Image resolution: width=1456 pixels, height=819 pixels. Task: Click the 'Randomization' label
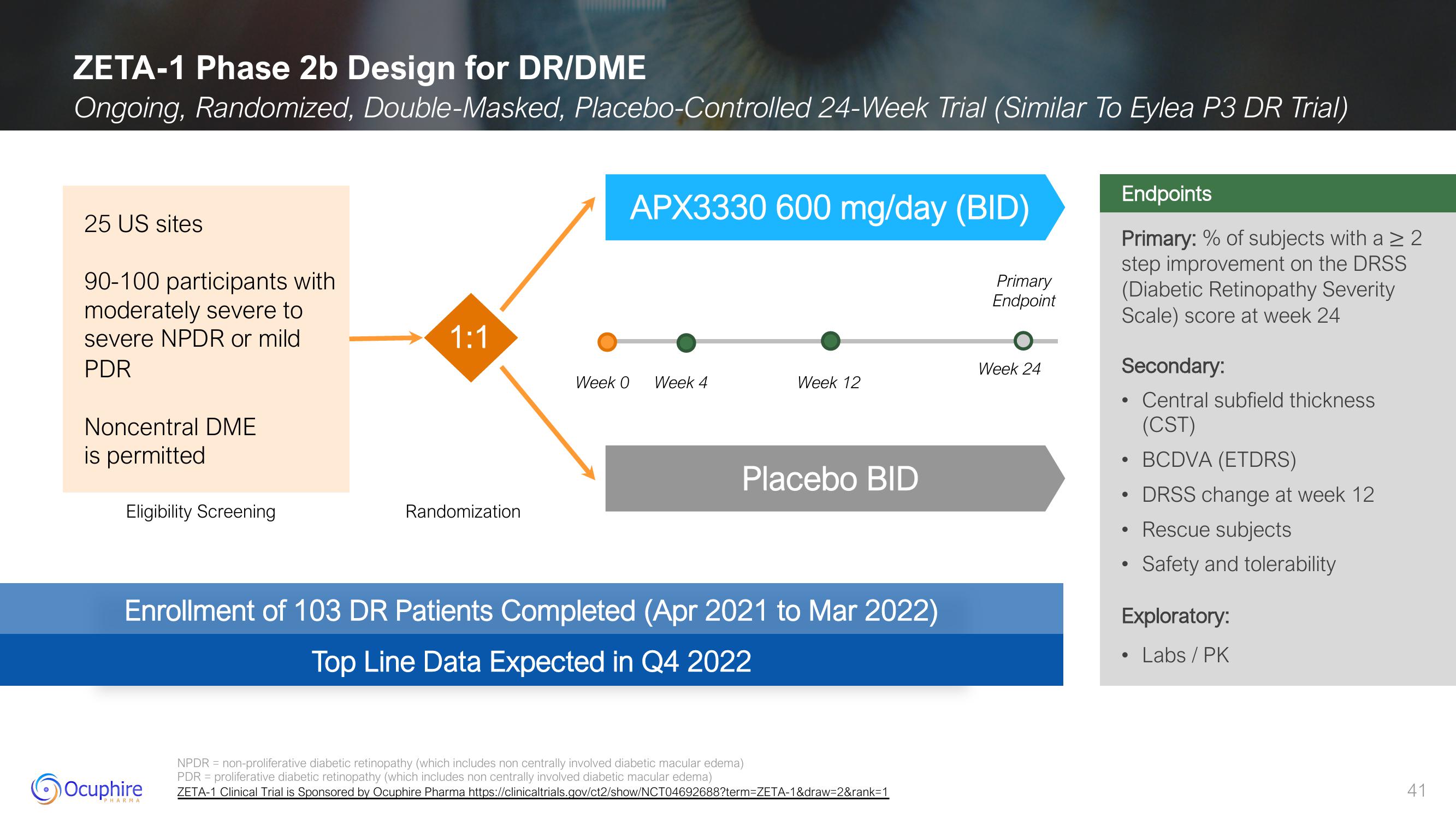[x=463, y=512]
